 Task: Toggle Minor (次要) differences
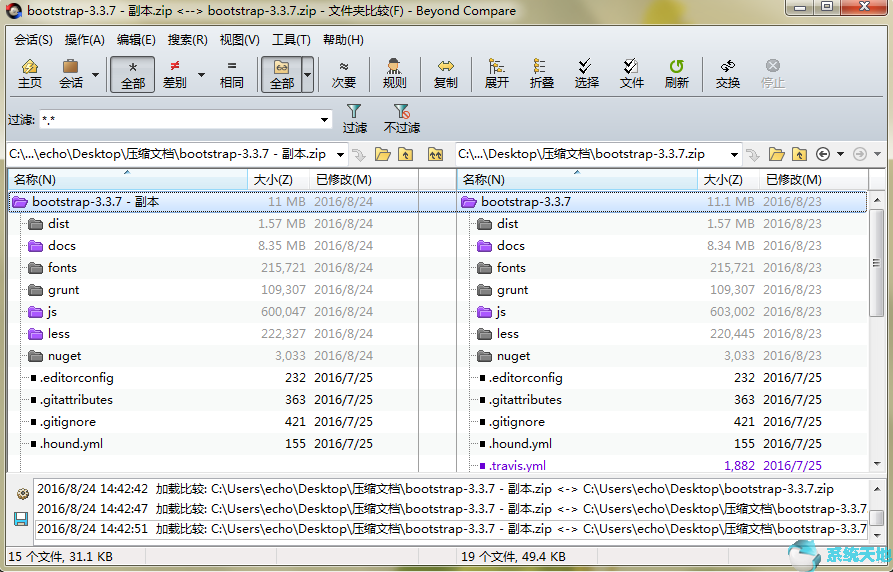(343, 74)
